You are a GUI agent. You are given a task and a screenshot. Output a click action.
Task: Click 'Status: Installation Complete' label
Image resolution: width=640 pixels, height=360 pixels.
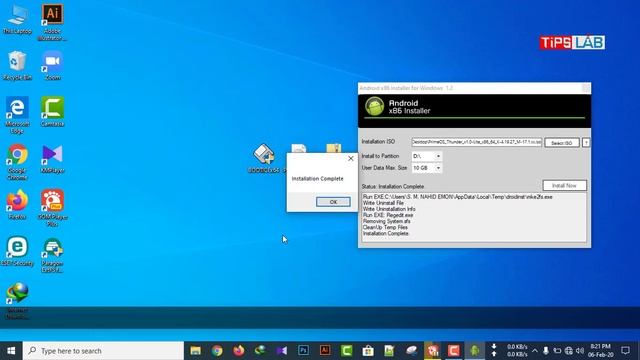393,186
